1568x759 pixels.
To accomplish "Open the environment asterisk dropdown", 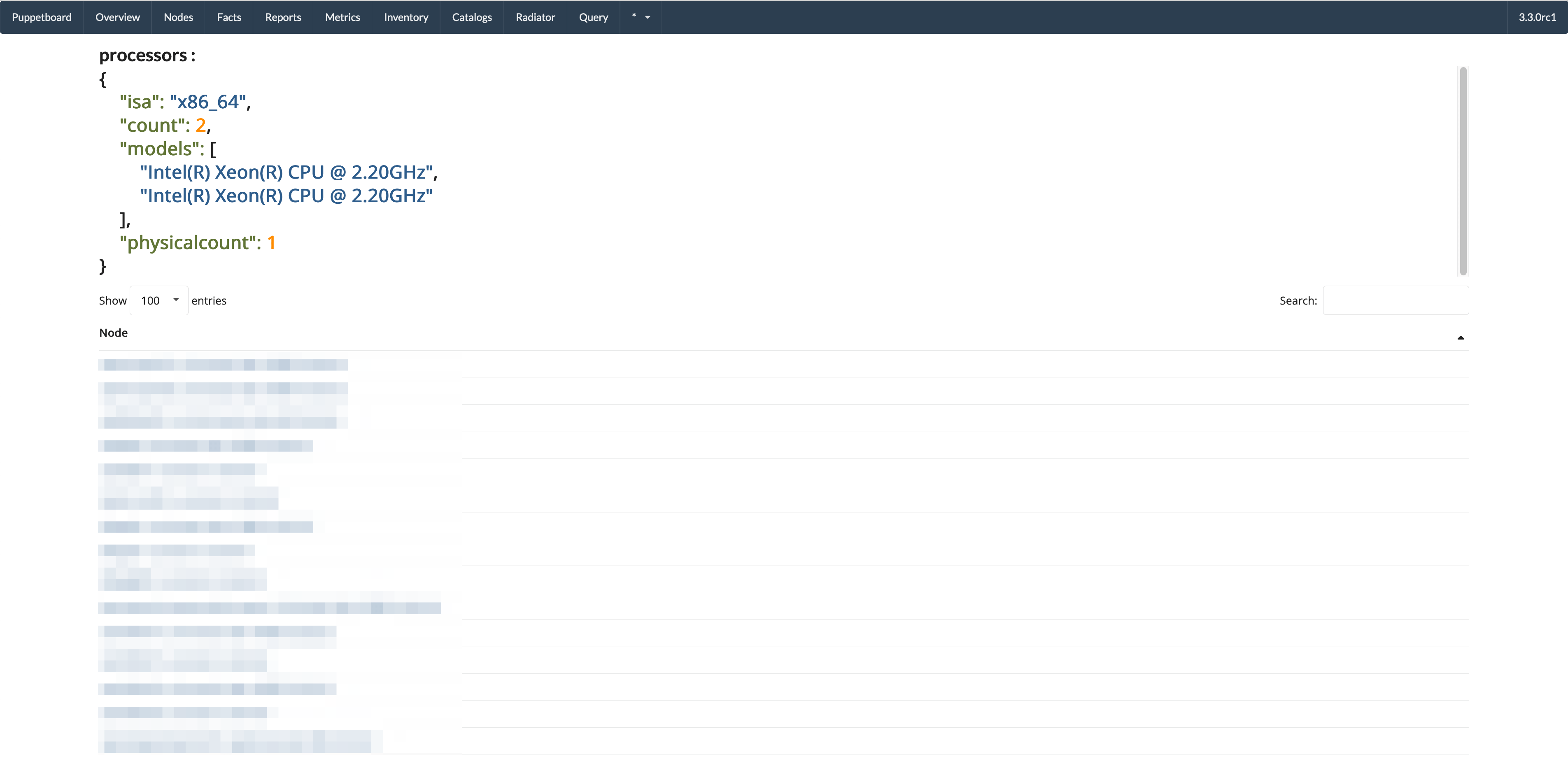I will point(641,17).
